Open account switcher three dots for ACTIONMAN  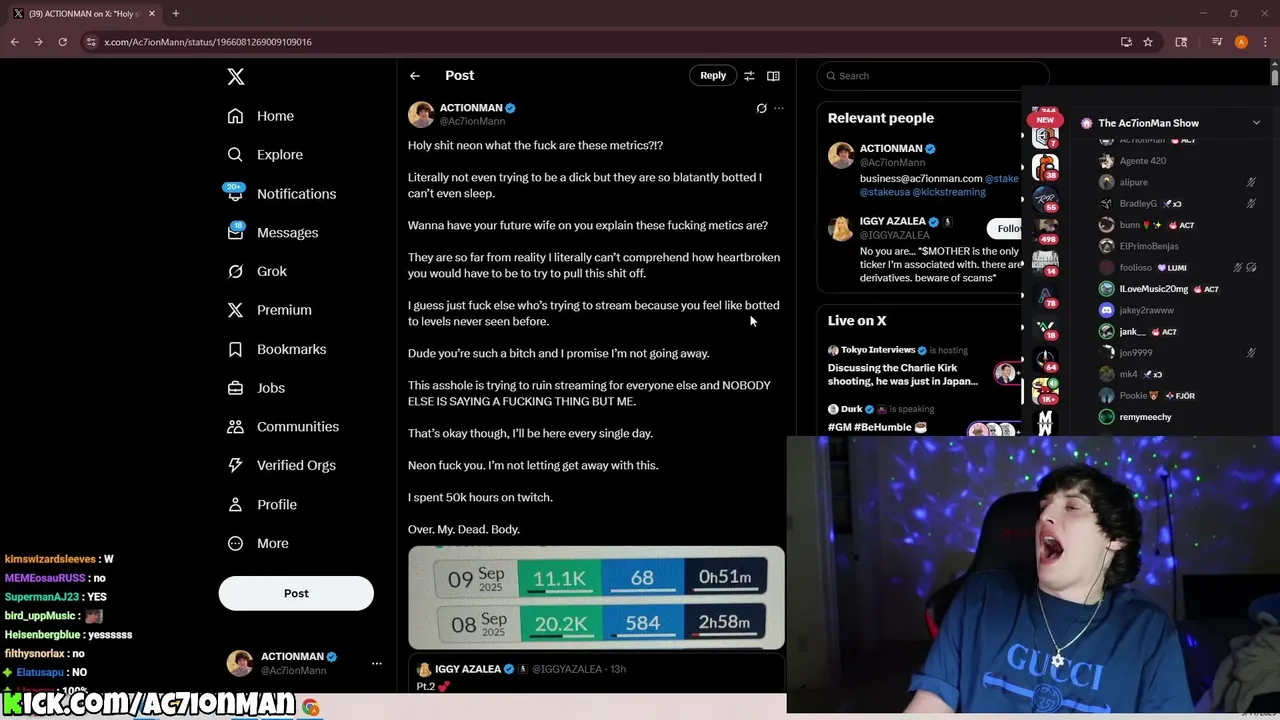(x=377, y=663)
